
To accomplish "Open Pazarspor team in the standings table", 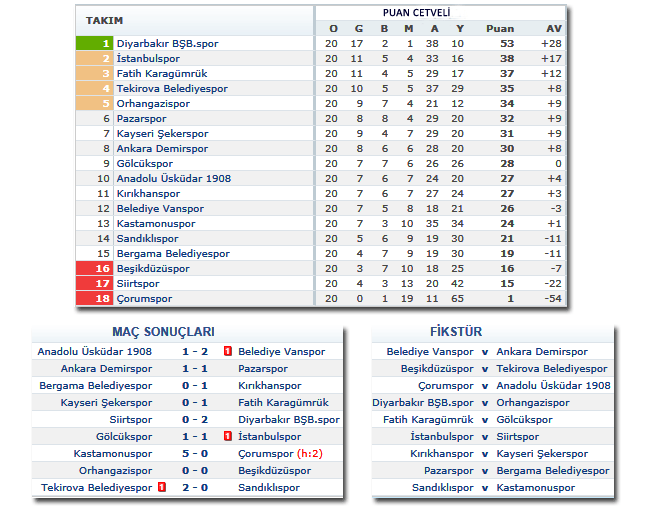I will pyautogui.click(x=141, y=118).
